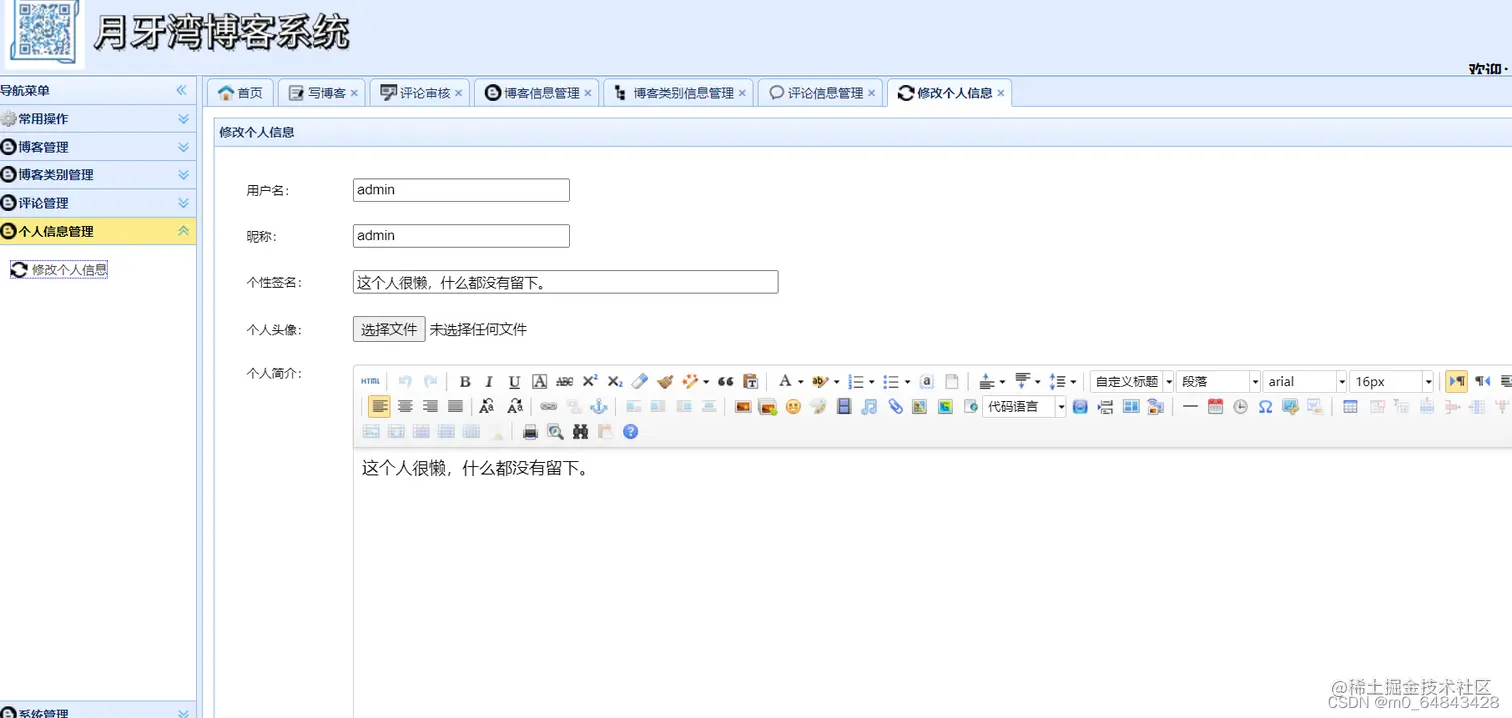Activate format painter brush icon
This screenshot has height=718, width=1512.
(x=665, y=382)
